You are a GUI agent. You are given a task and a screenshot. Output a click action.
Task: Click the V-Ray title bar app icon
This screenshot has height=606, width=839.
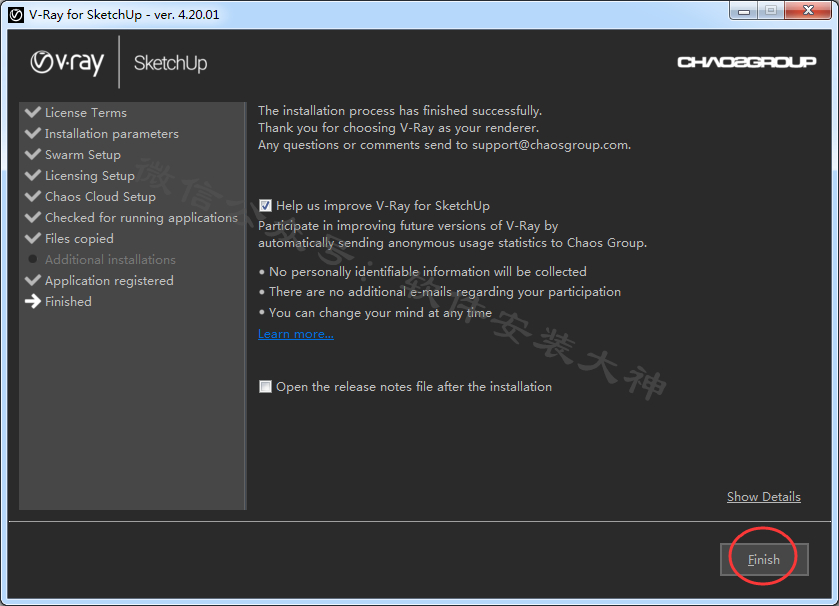(16, 14)
